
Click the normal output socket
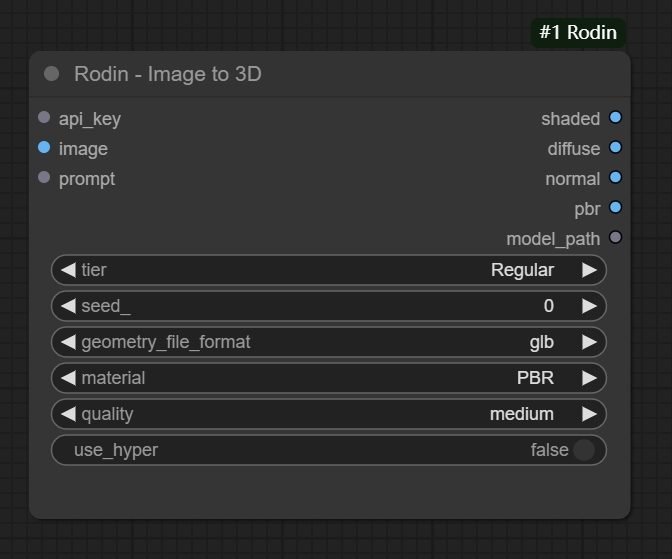[615, 177]
